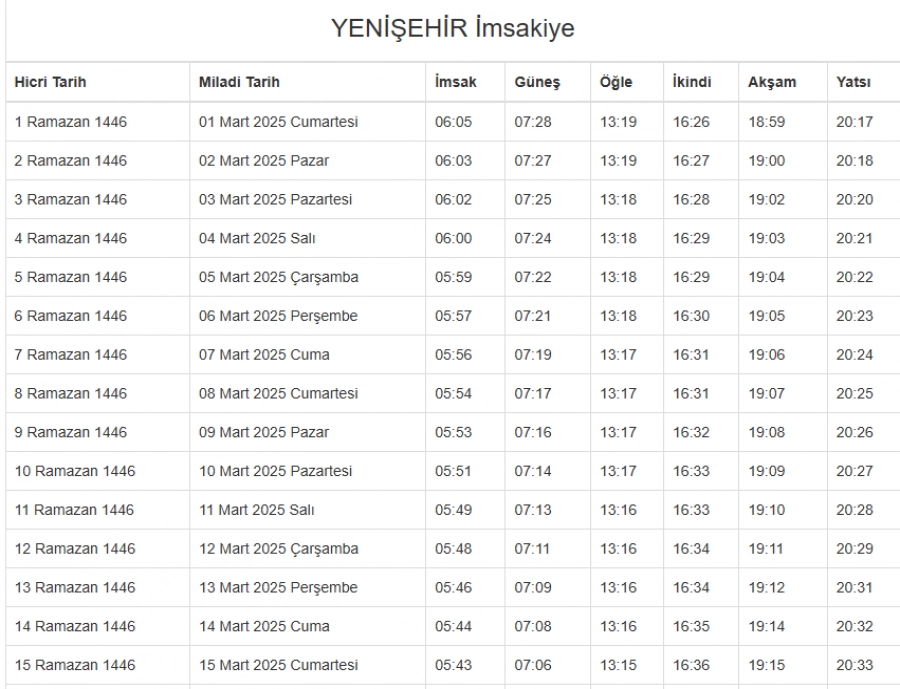Select the 15 Ramazan 1446 cell
Viewport: 900px width, 689px height.
[x=75, y=665]
